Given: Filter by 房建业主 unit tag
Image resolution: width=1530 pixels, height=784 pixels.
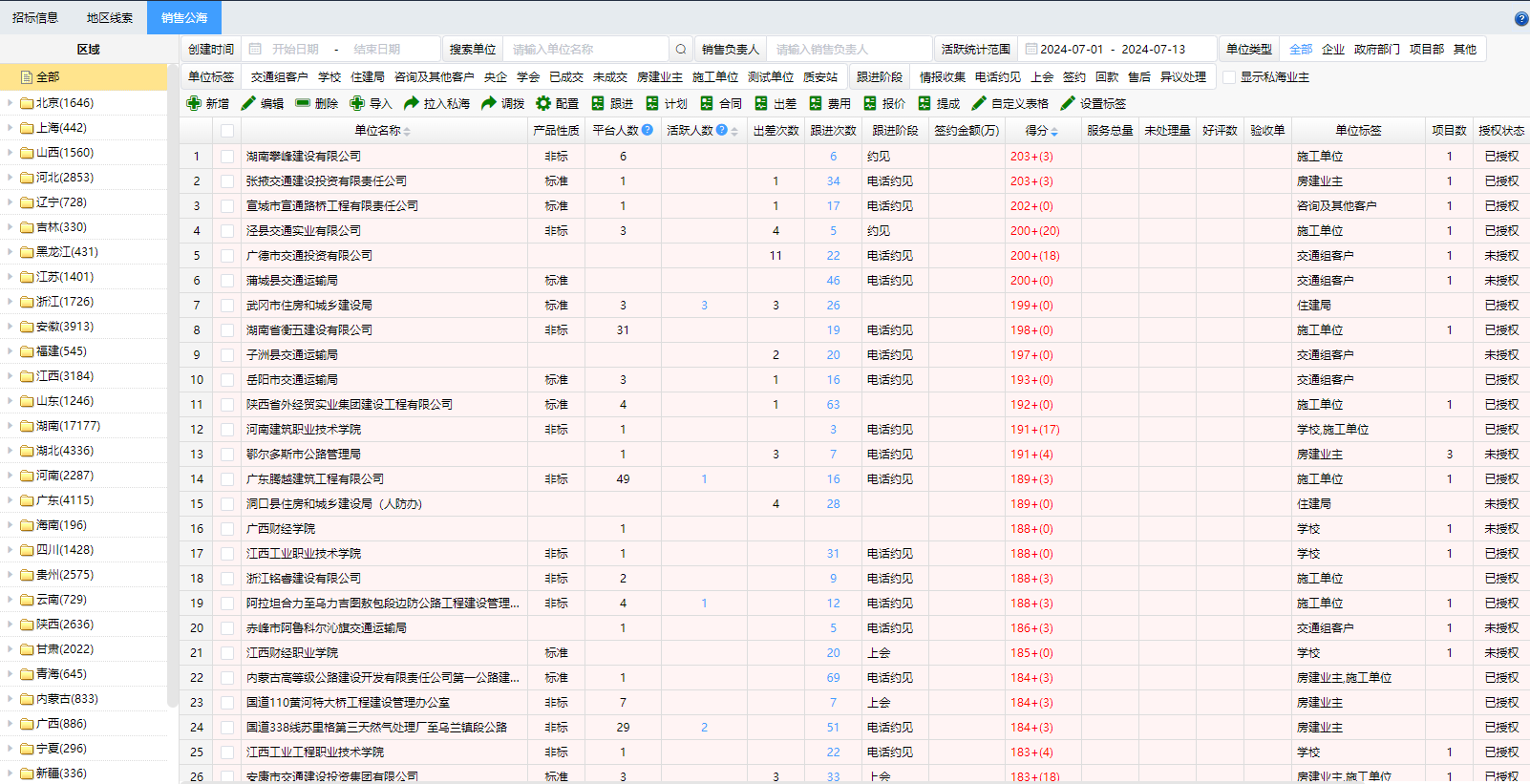Looking at the screenshot, I should (660, 76).
